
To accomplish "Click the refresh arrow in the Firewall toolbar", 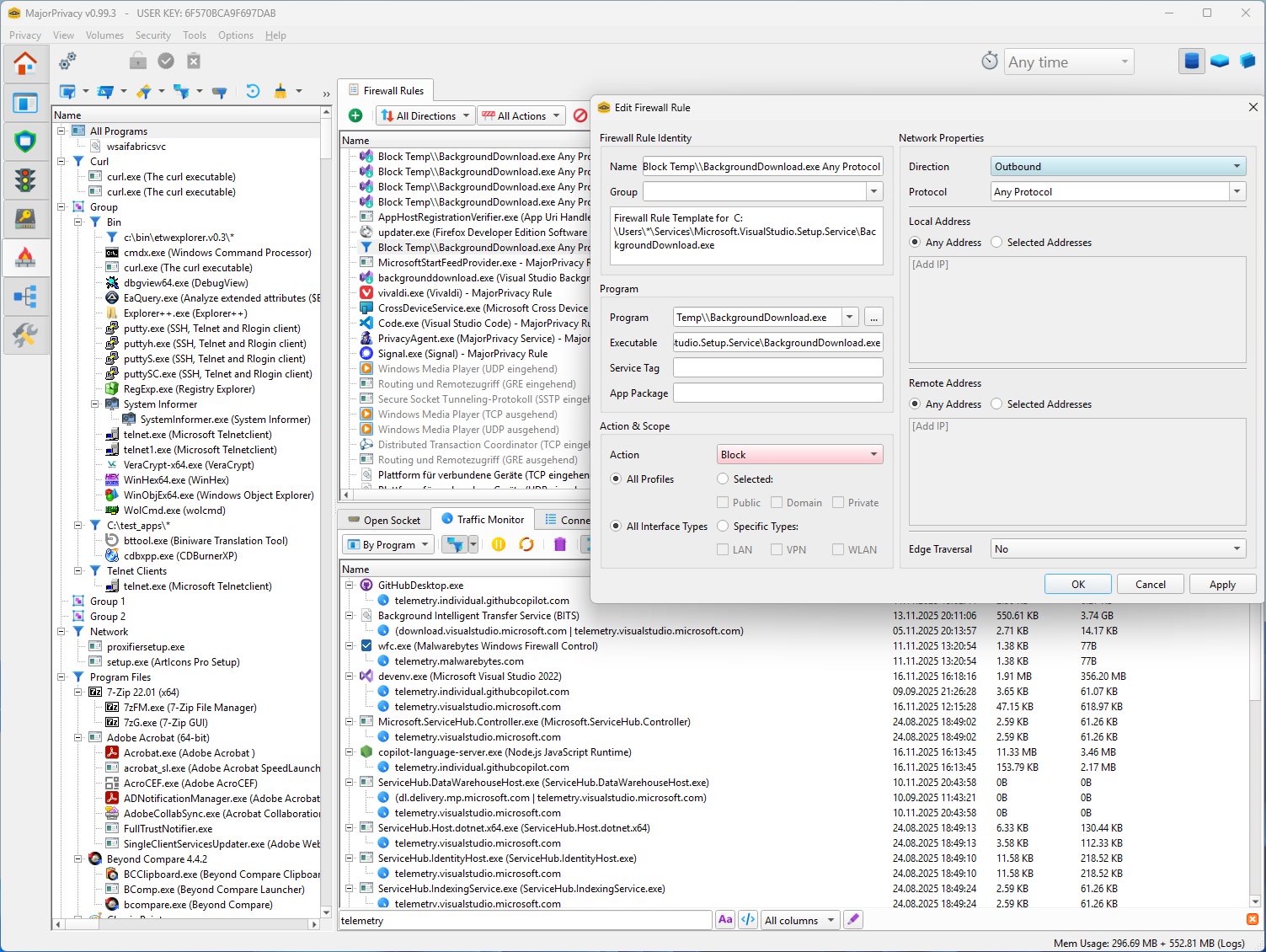I will (x=253, y=91).
